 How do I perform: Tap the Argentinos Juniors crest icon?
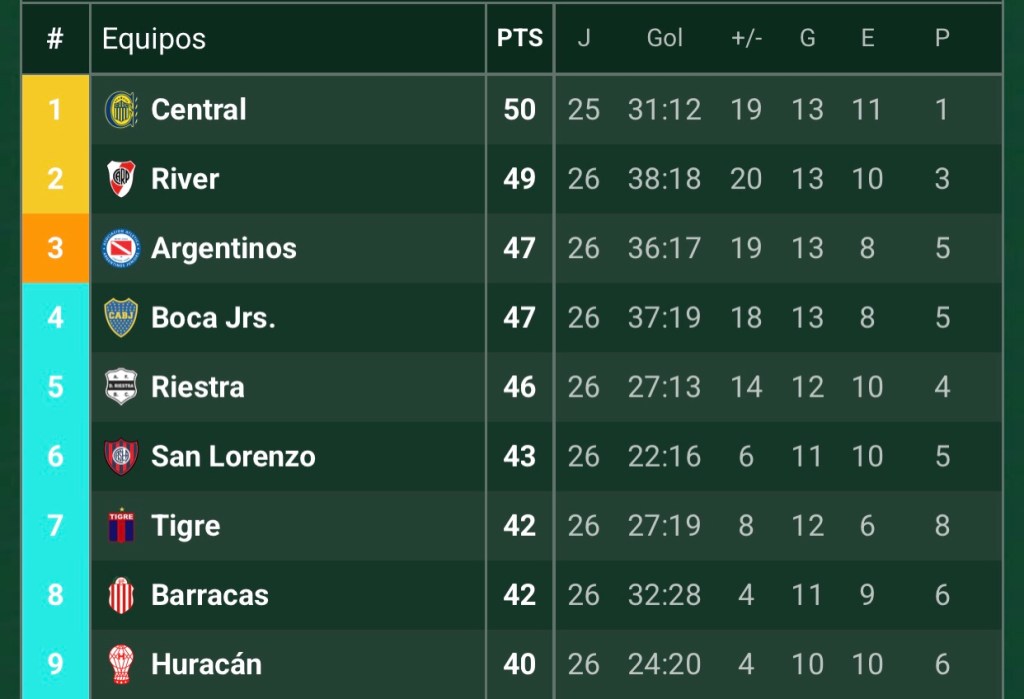click(122, 248)
